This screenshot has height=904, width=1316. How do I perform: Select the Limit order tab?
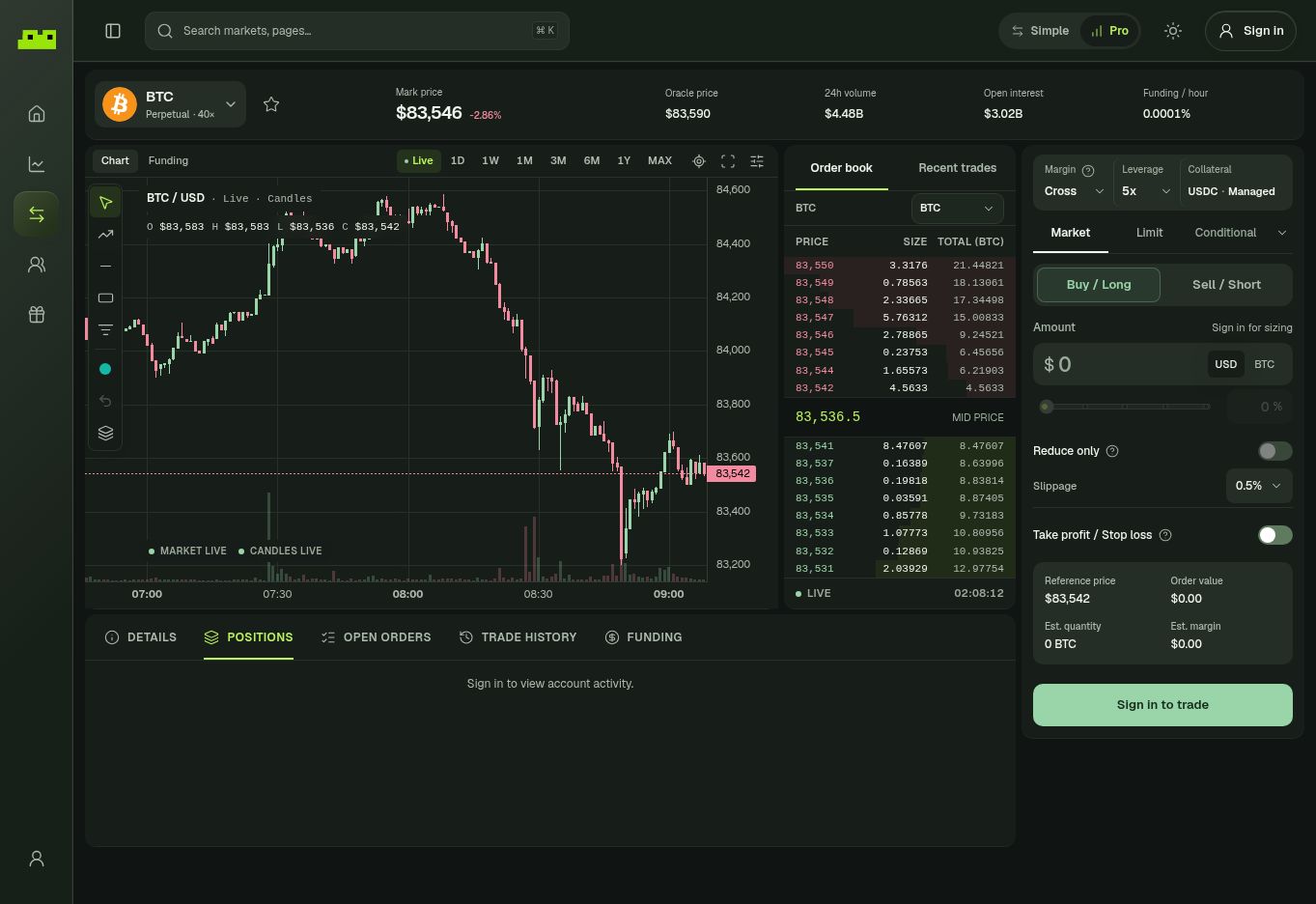click(x=1149, y=233)
